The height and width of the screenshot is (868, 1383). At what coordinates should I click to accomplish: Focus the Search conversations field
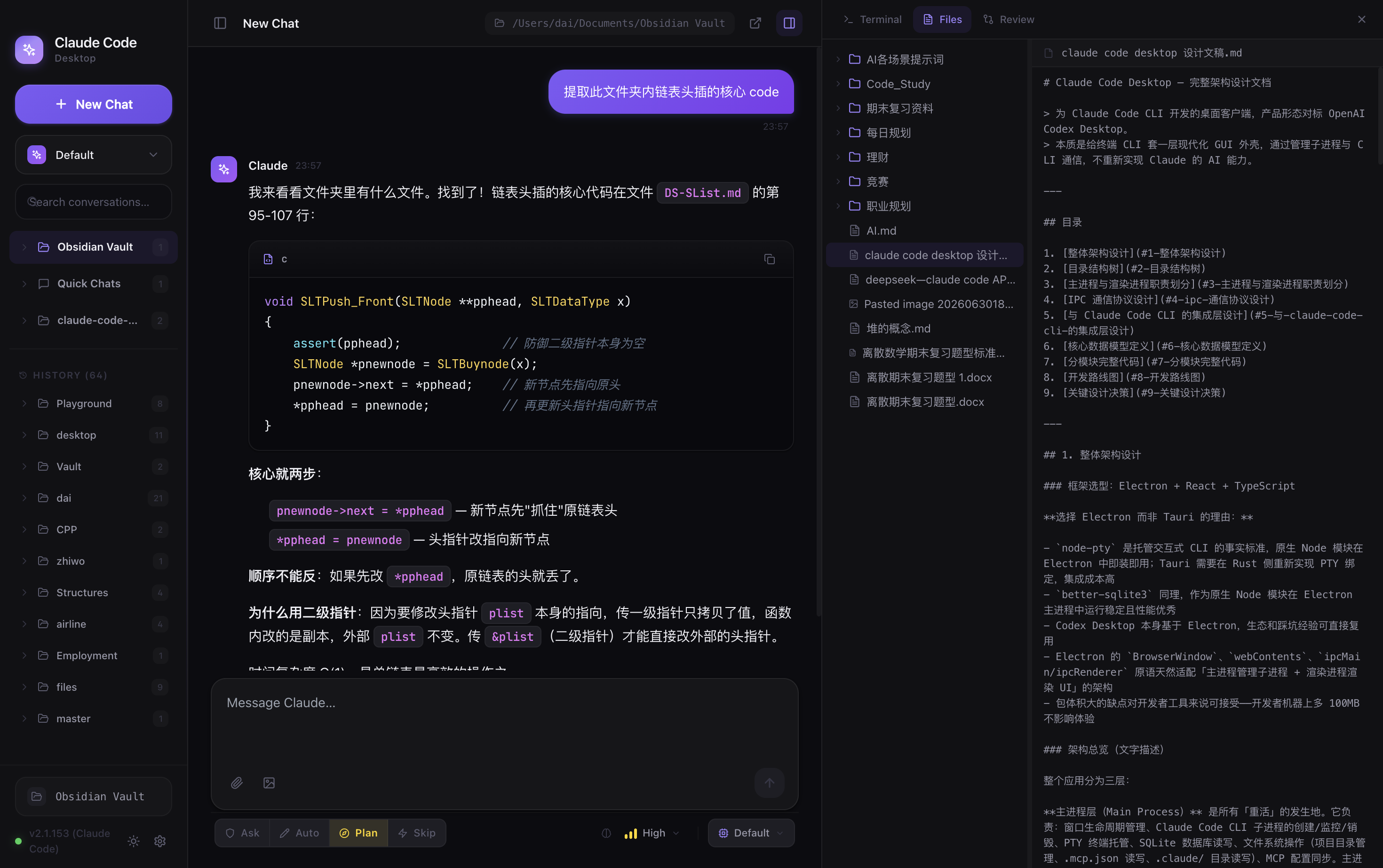point(94,202)
